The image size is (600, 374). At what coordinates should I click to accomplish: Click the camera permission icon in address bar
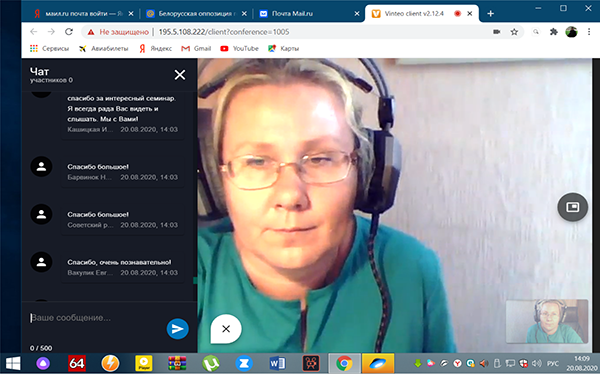497,32
